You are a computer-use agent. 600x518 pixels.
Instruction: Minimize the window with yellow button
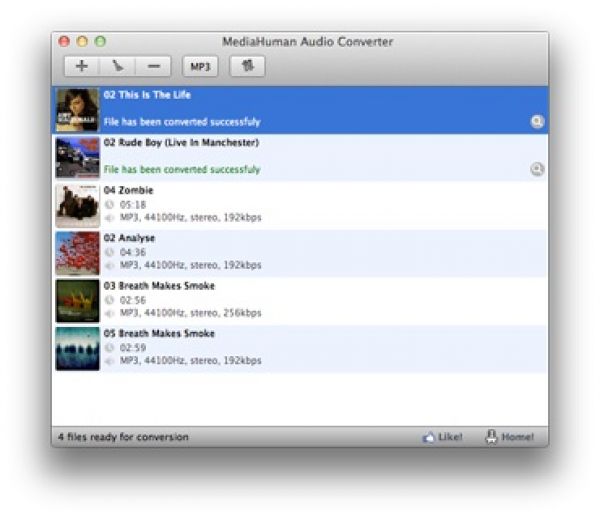tap(82, 41)
